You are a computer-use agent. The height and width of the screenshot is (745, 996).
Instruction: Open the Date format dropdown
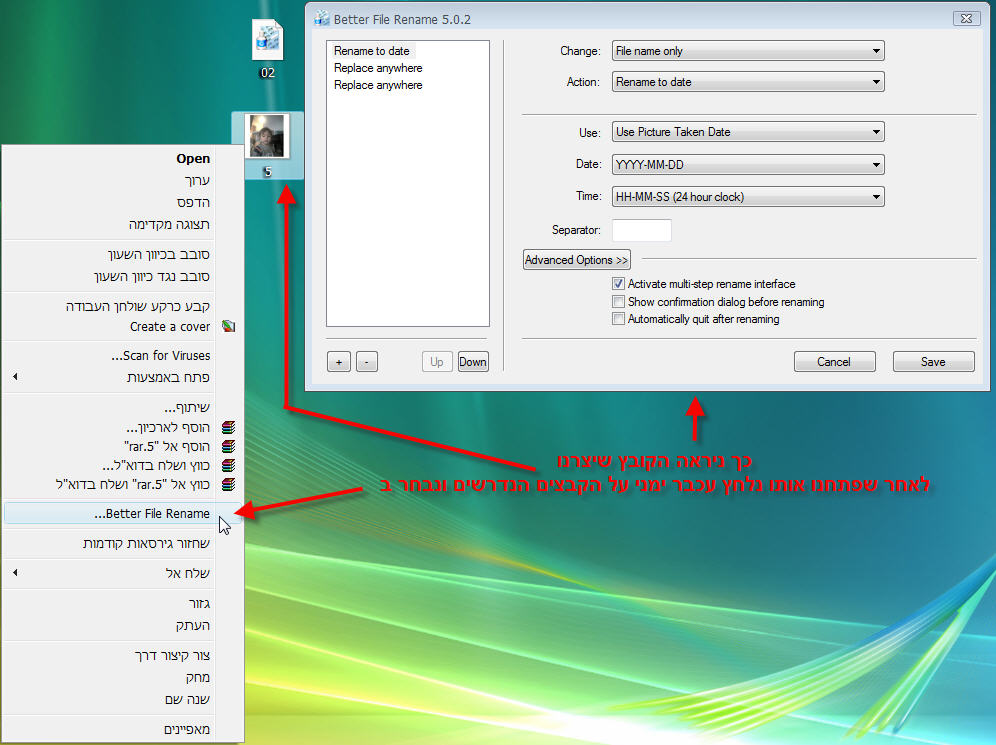point(747,165)
